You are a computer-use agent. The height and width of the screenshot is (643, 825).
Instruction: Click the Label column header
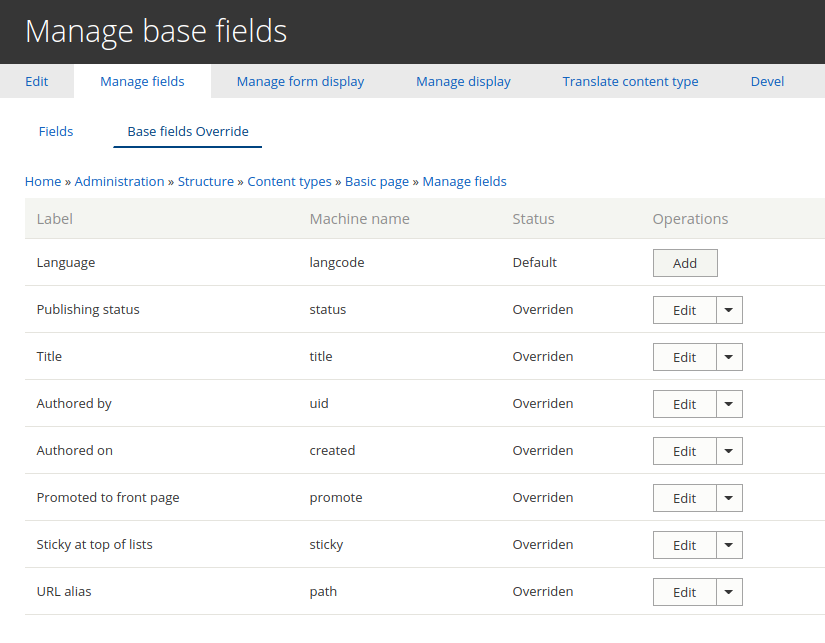55,219
